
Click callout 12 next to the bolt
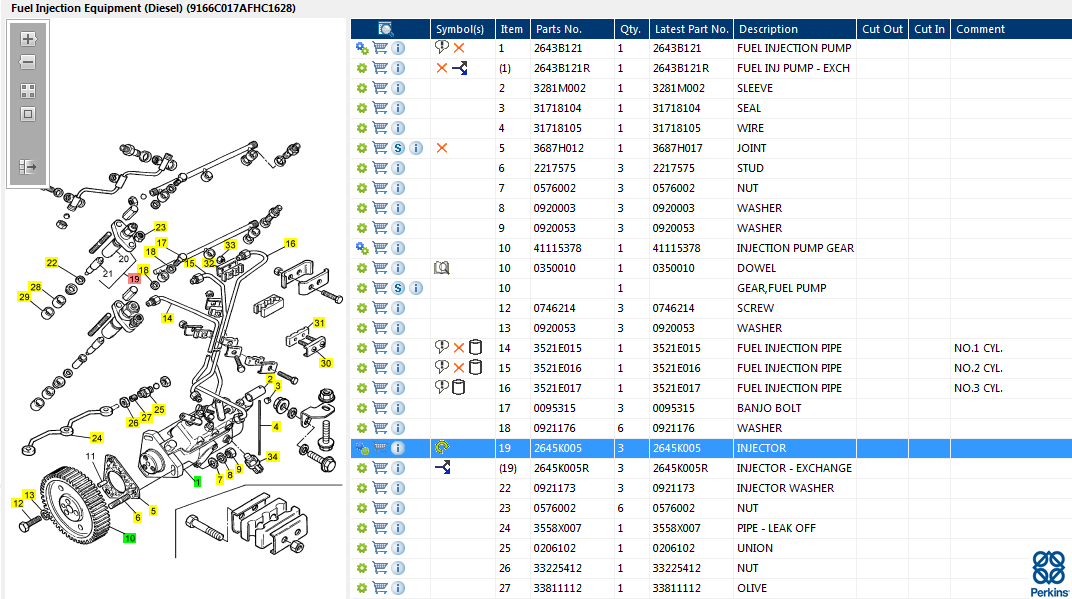click(x=18, y=503)
